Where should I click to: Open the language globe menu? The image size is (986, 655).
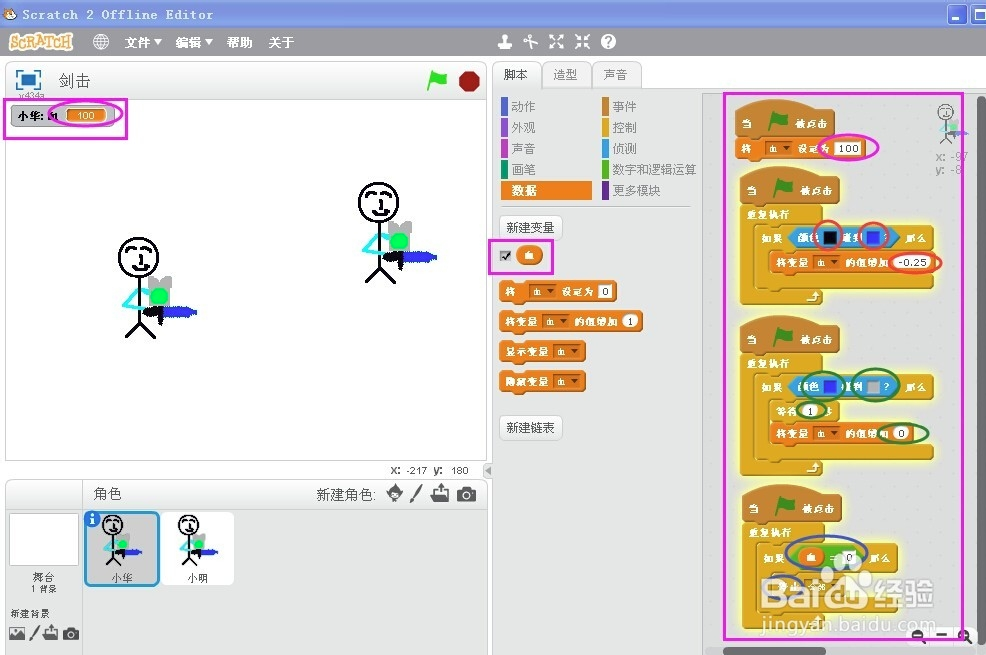click(x=101, y=42)
